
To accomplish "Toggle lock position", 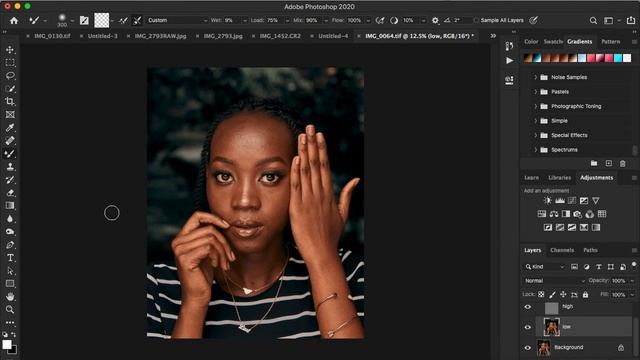I will (563, 294).
